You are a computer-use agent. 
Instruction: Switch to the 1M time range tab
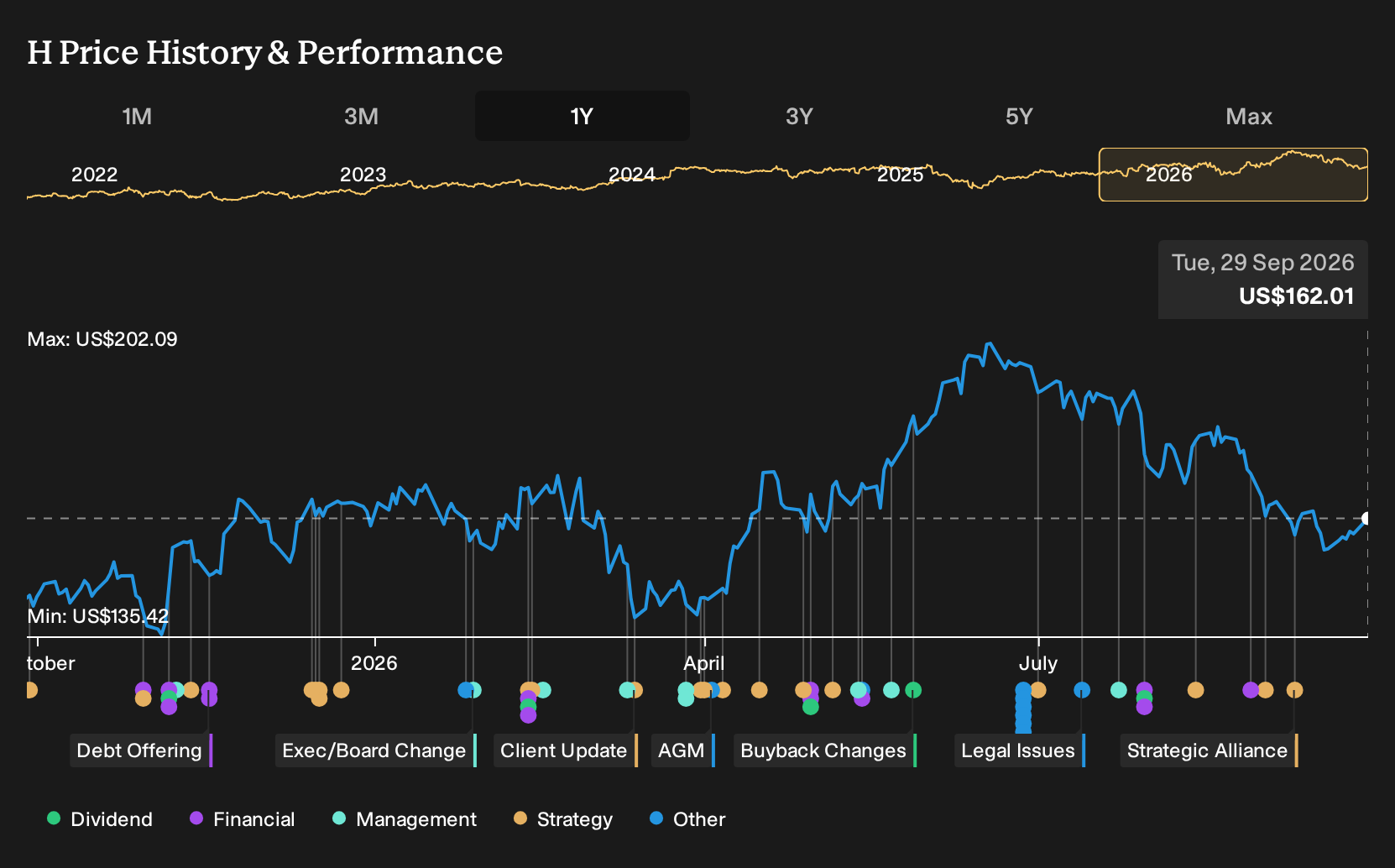tap(137, 116)
